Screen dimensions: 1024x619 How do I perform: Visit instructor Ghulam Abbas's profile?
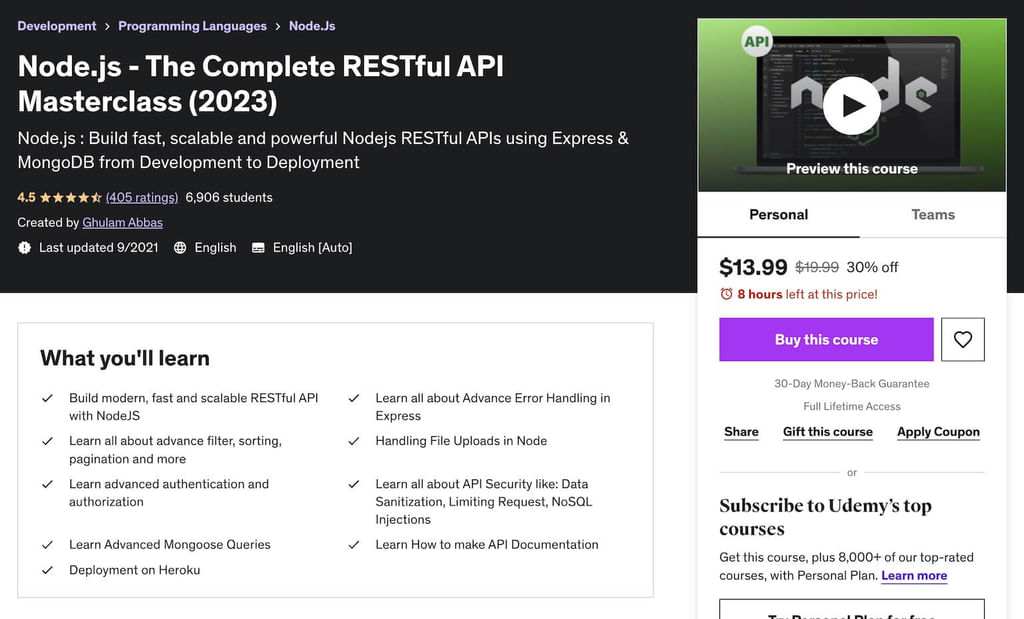click(x=122, y=222)
